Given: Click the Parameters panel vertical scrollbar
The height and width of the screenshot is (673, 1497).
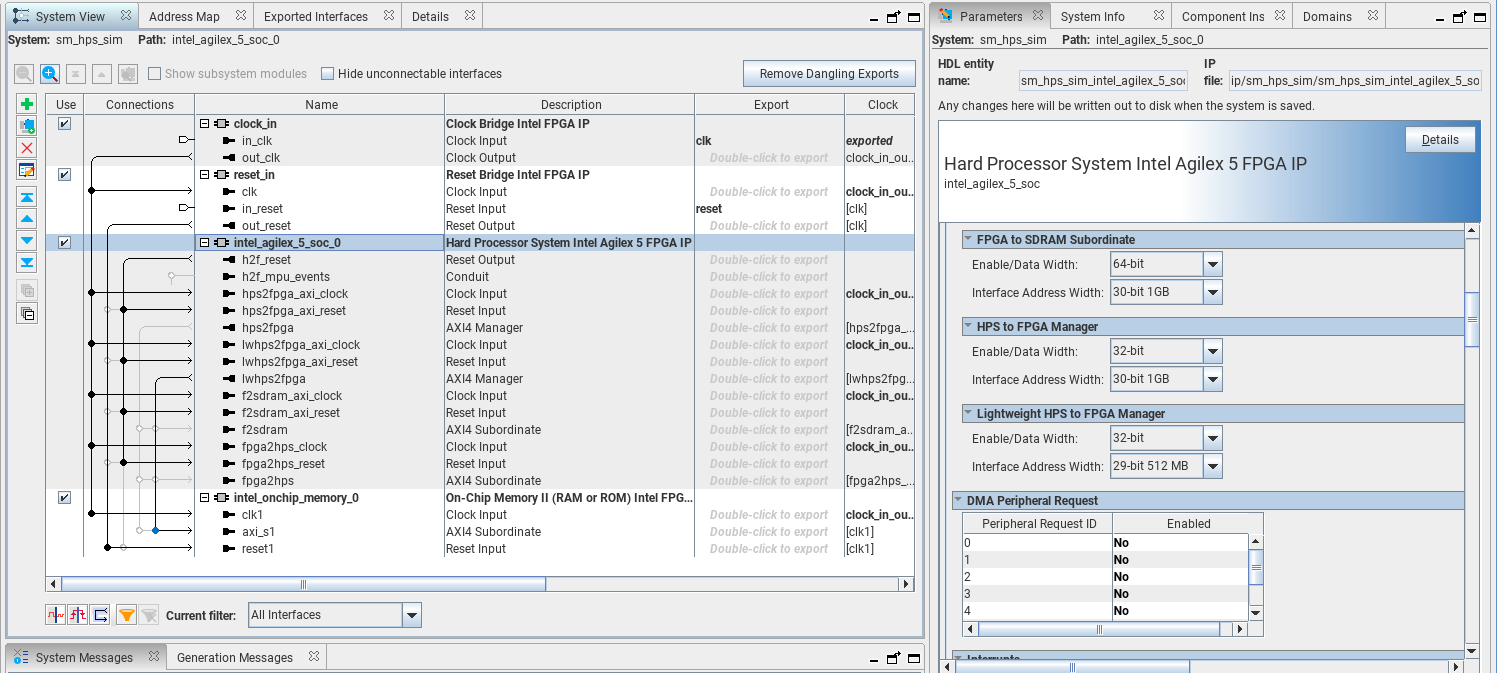Looking at the screenshot, I should (1472, 320).
